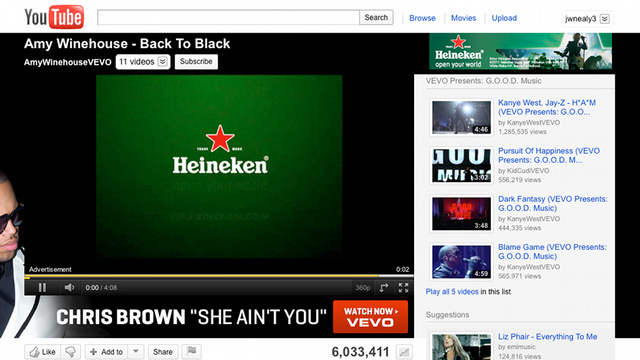This screenshot has width=640, height=360.
Task: Click the video progress bar
Action: [x=219, y=276]
